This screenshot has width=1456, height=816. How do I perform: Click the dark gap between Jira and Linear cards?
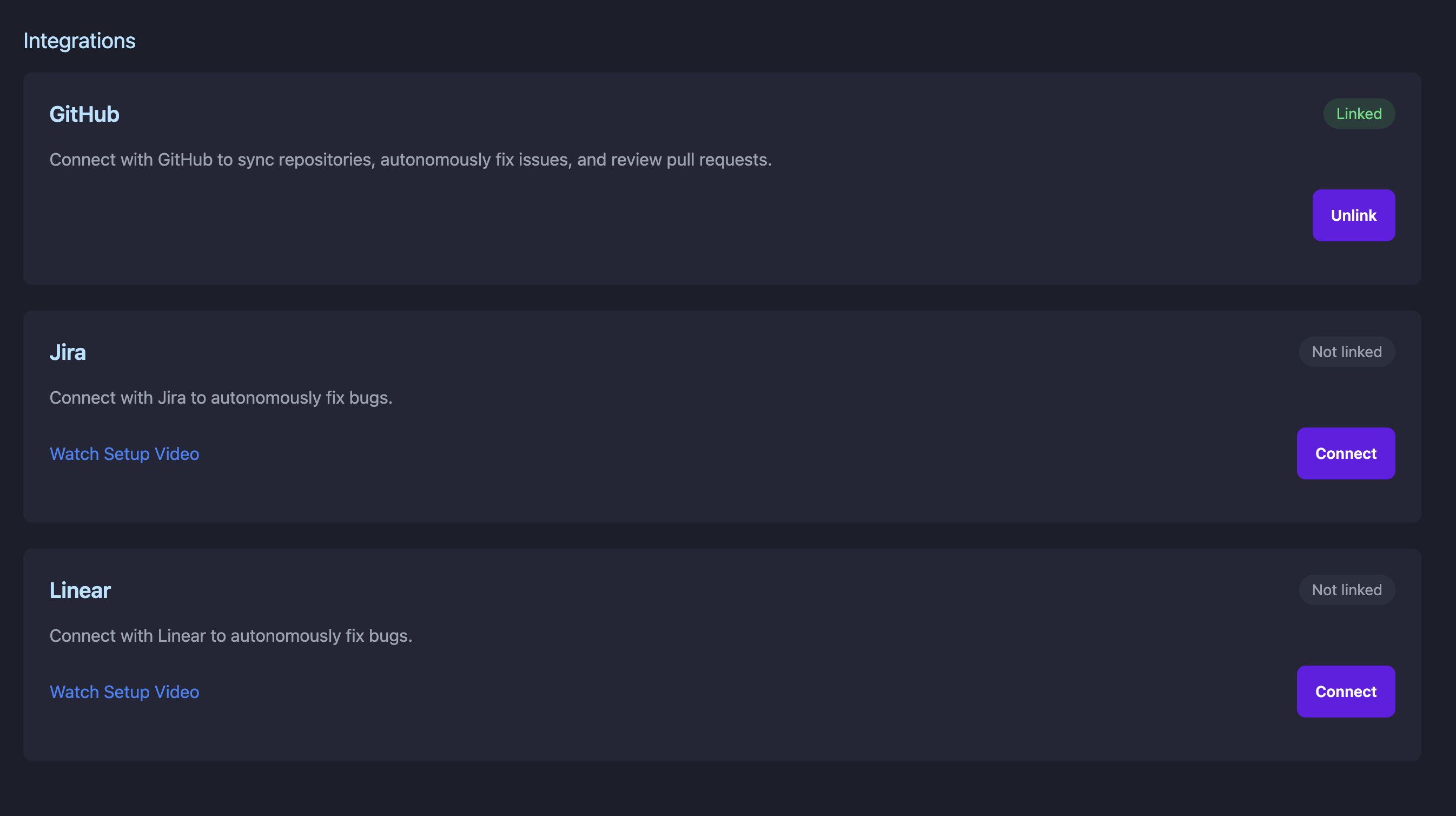click(x=722, y=536)
